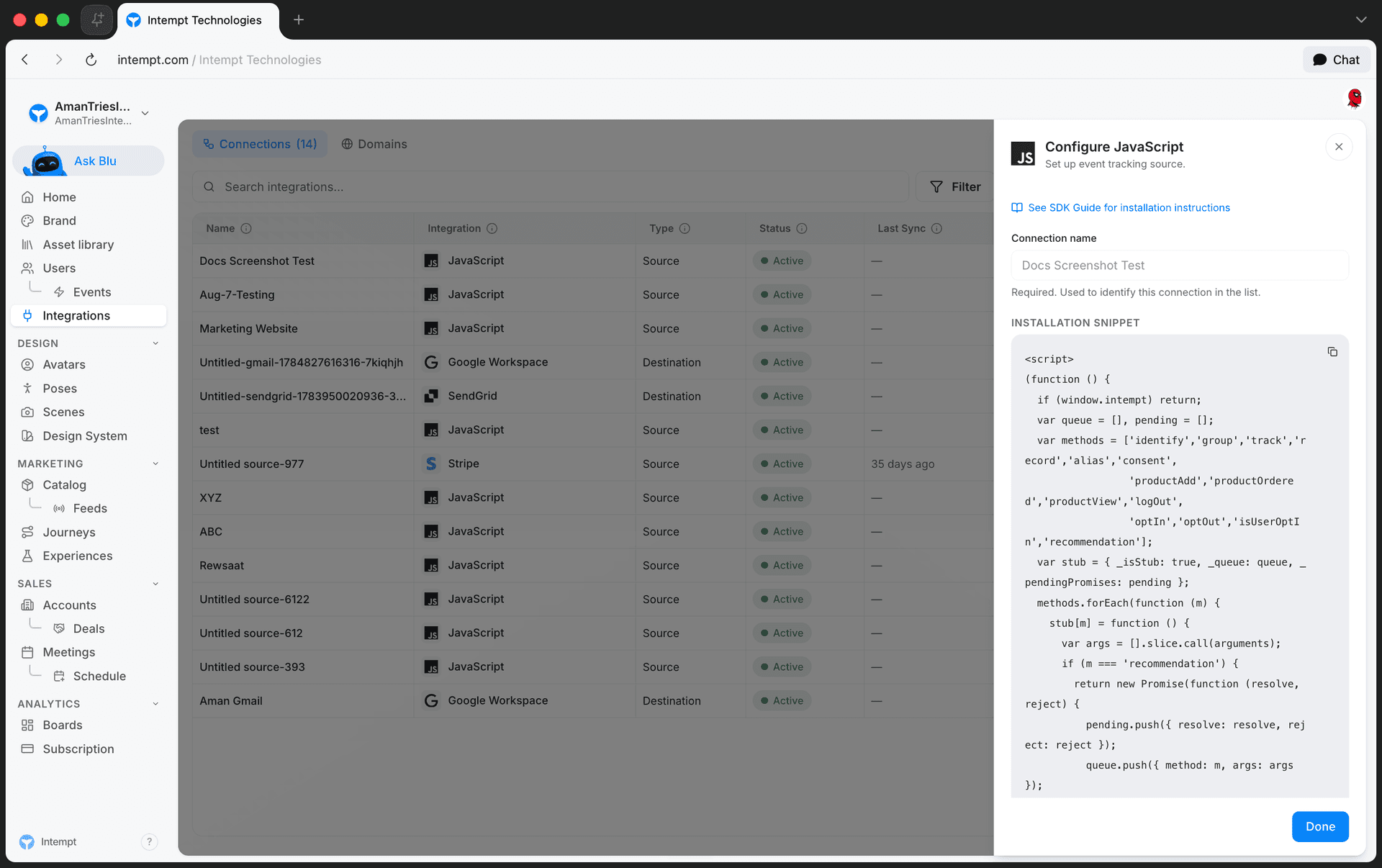This screenshot has height=868, width=1382.
Task: Select the Untitled source-977 Stripe row
Action: 593,464
